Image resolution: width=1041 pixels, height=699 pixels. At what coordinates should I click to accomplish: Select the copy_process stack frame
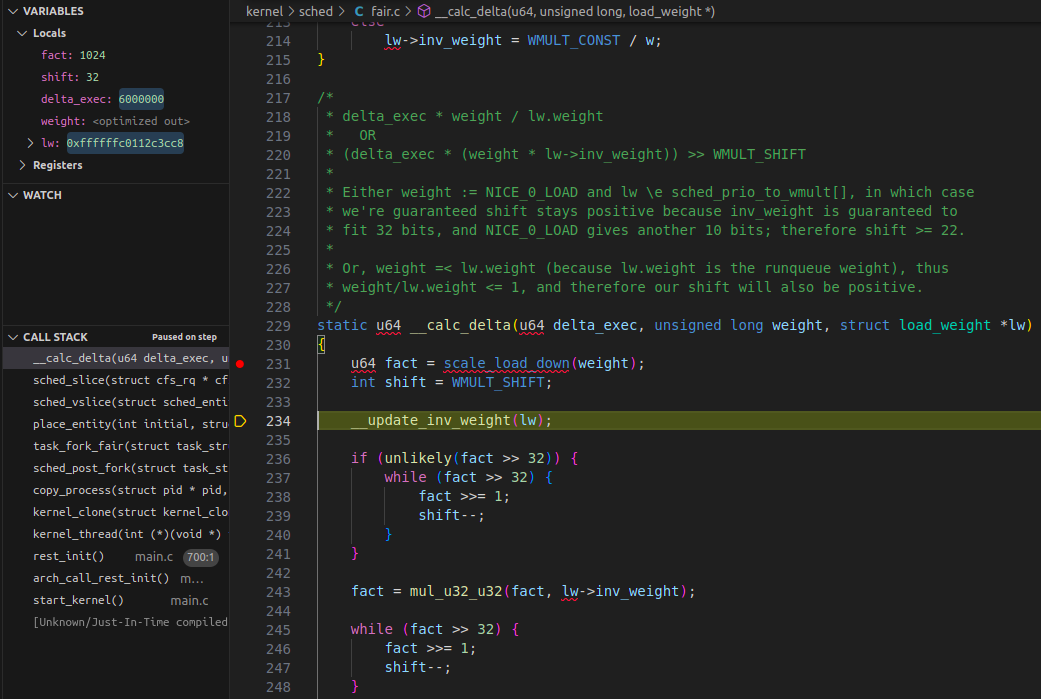116,490
